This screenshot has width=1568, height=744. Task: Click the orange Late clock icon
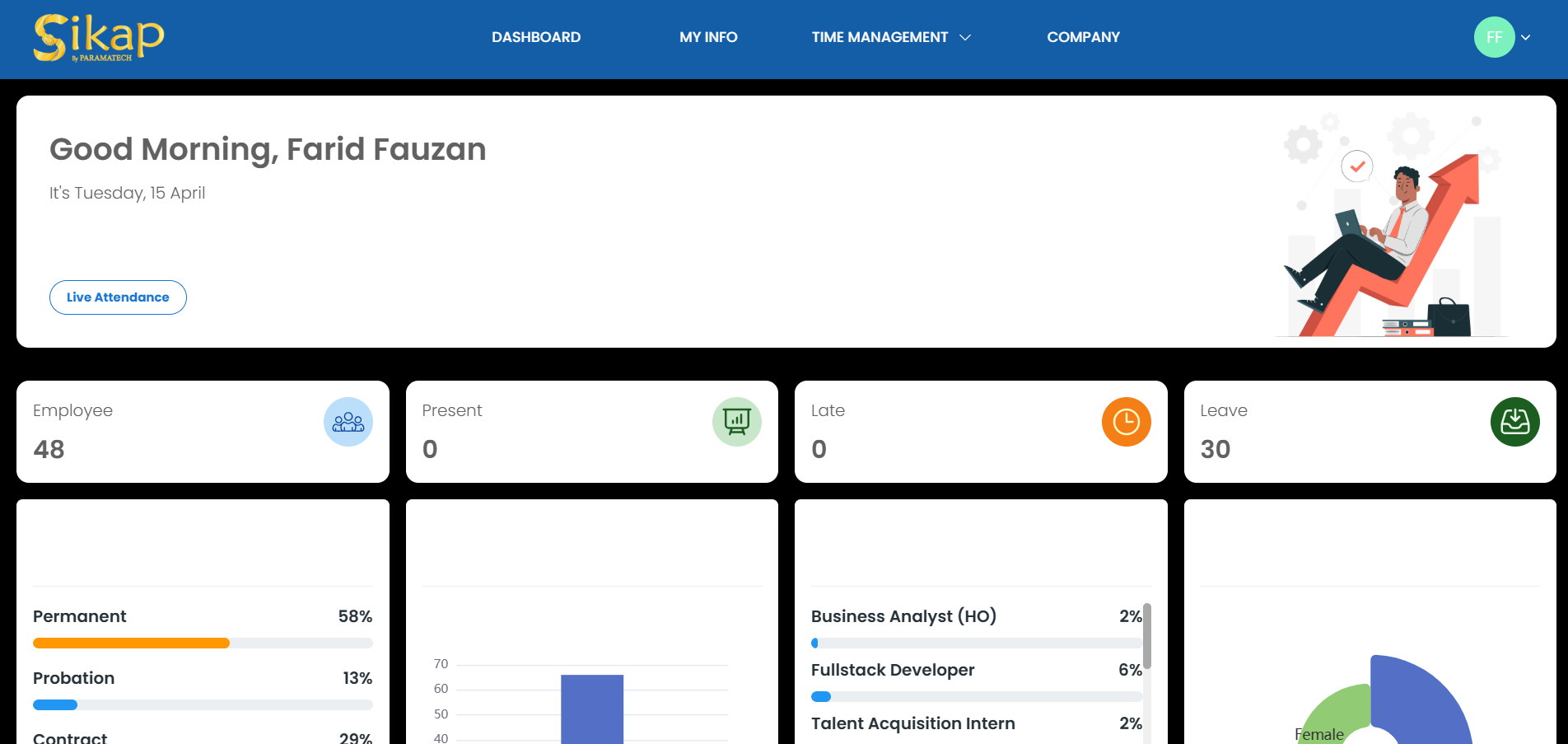click(1127, 422)
